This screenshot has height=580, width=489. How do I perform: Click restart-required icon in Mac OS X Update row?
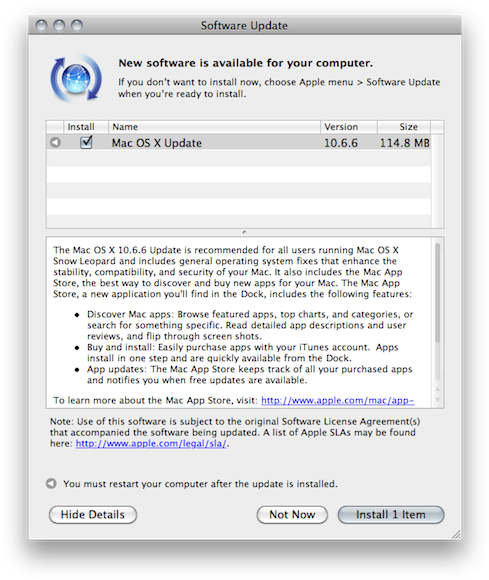pos(55,142)
